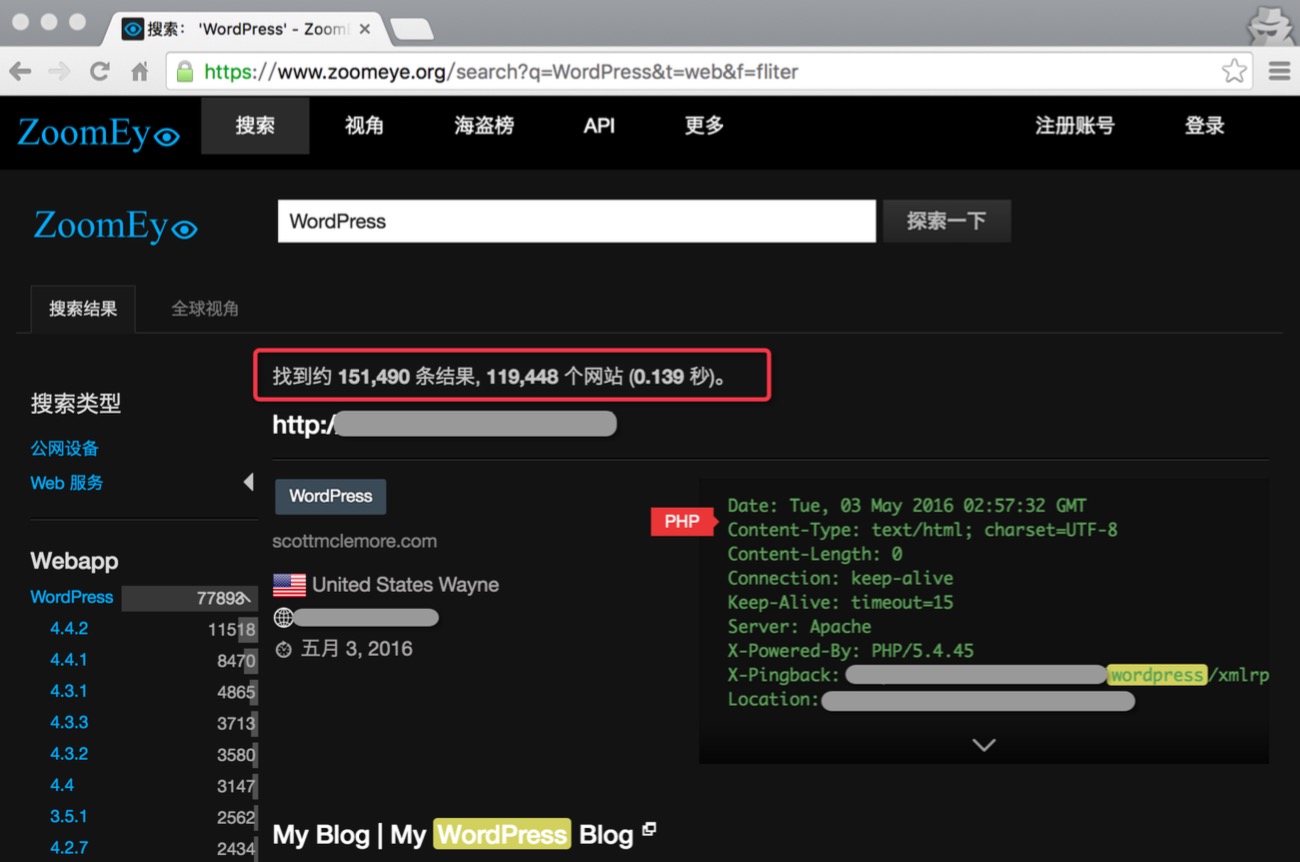Image resolution: width=1300 pixels, height=862 pixels.
Task: Click the browser address bar URL
Action: coord(500,72)
